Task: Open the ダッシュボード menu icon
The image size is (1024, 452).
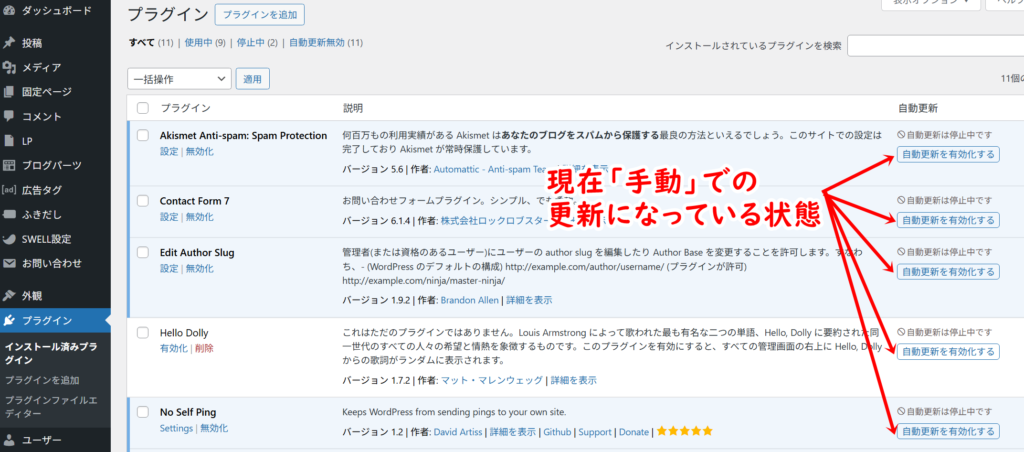Action: [x=9, y=11]
